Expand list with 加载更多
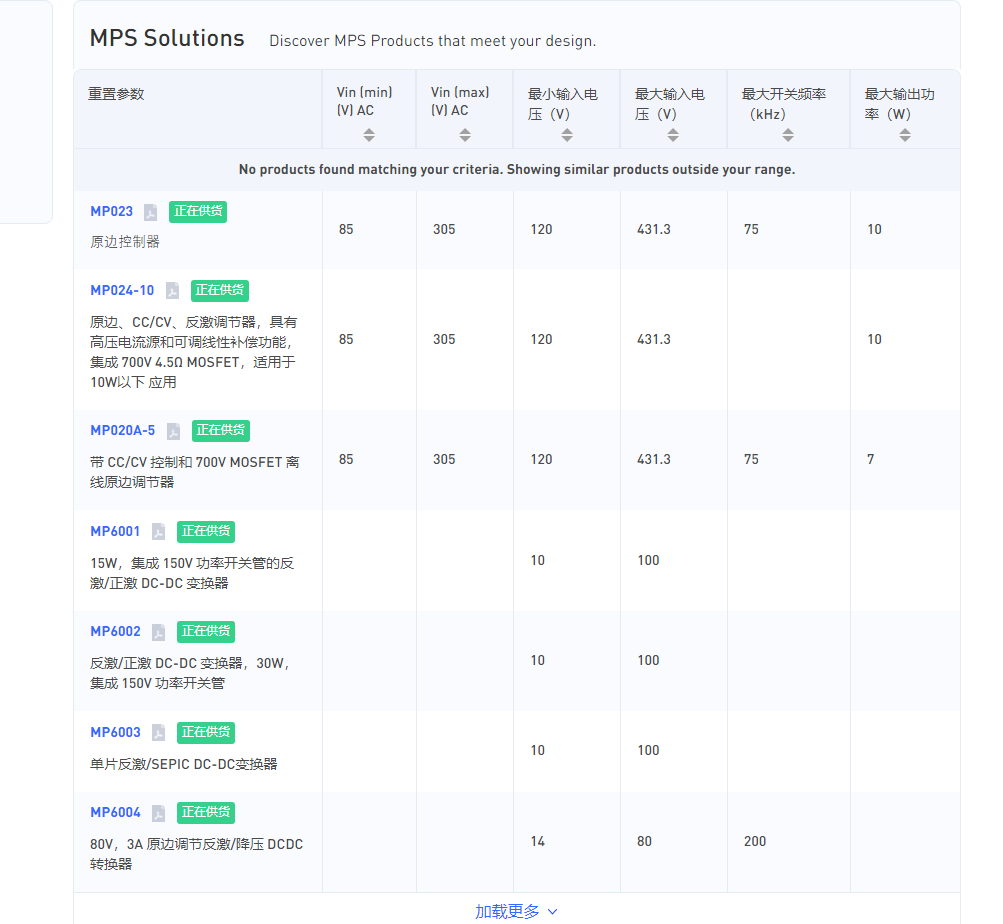Image resolution: width=1003 pixels, height=924 pixels. pyautogui.click(x=516, y=911)
